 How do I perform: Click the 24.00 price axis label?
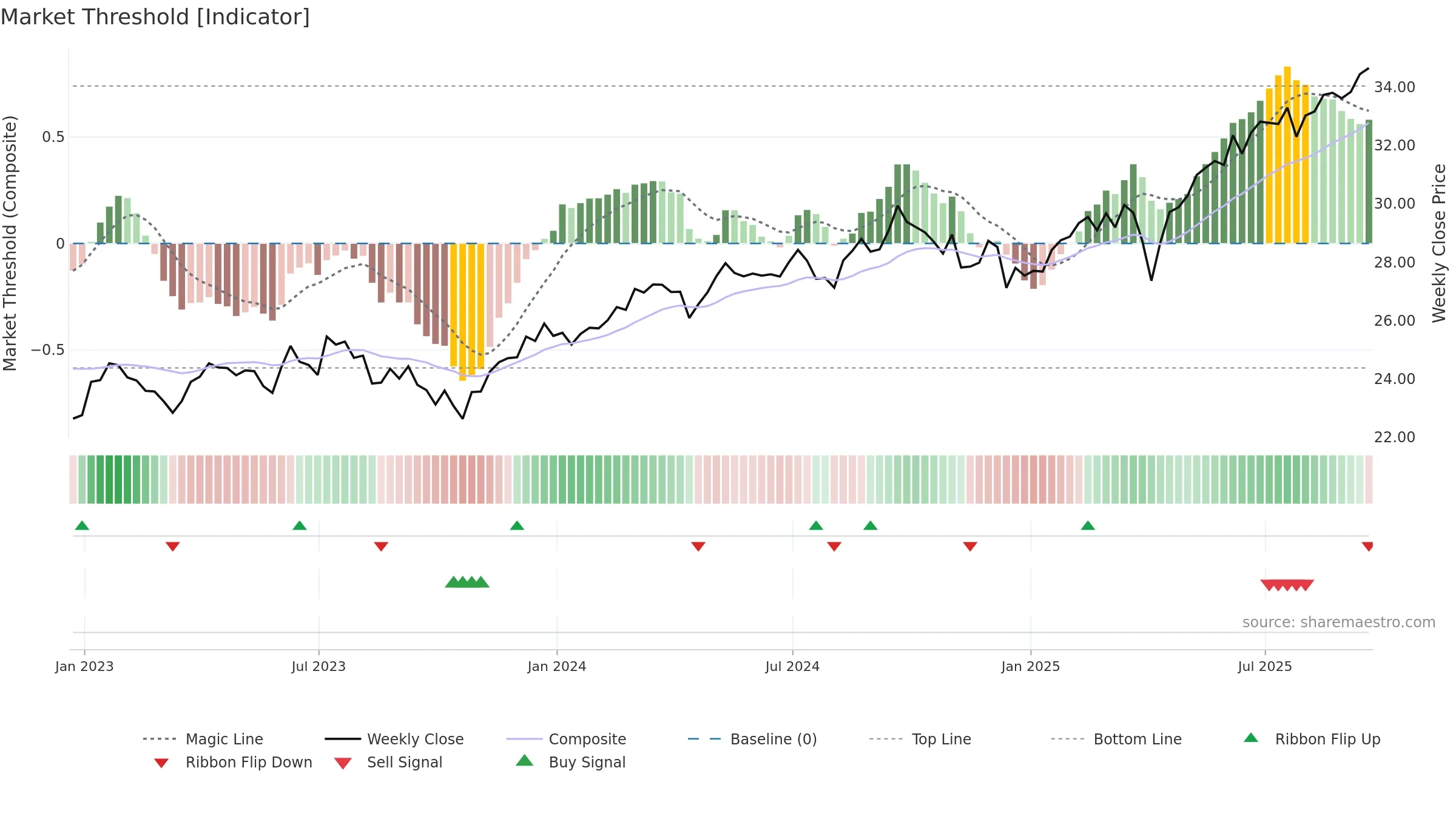point(1395,379)
